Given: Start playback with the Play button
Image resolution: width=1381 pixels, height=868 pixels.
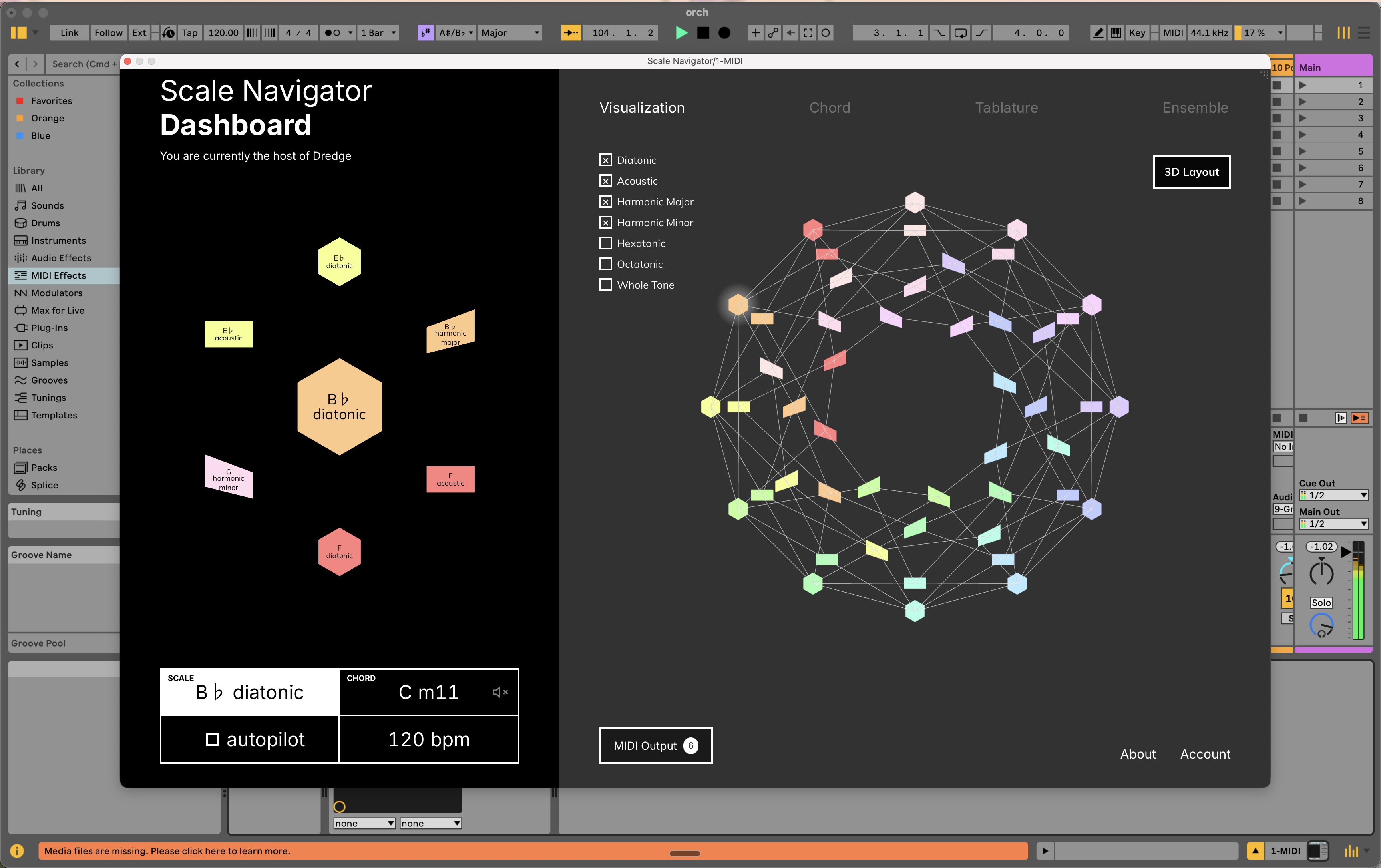Looking at the screenshot, I should point(681,33).
